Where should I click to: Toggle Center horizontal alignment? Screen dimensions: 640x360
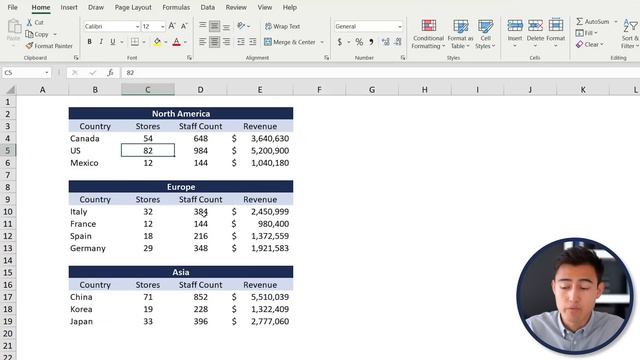click(214, 42)
